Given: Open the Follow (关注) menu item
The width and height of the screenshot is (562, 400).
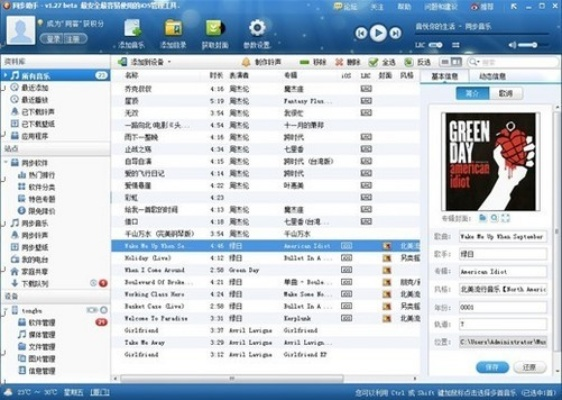Looking at the screenshot, I should 377,6.
